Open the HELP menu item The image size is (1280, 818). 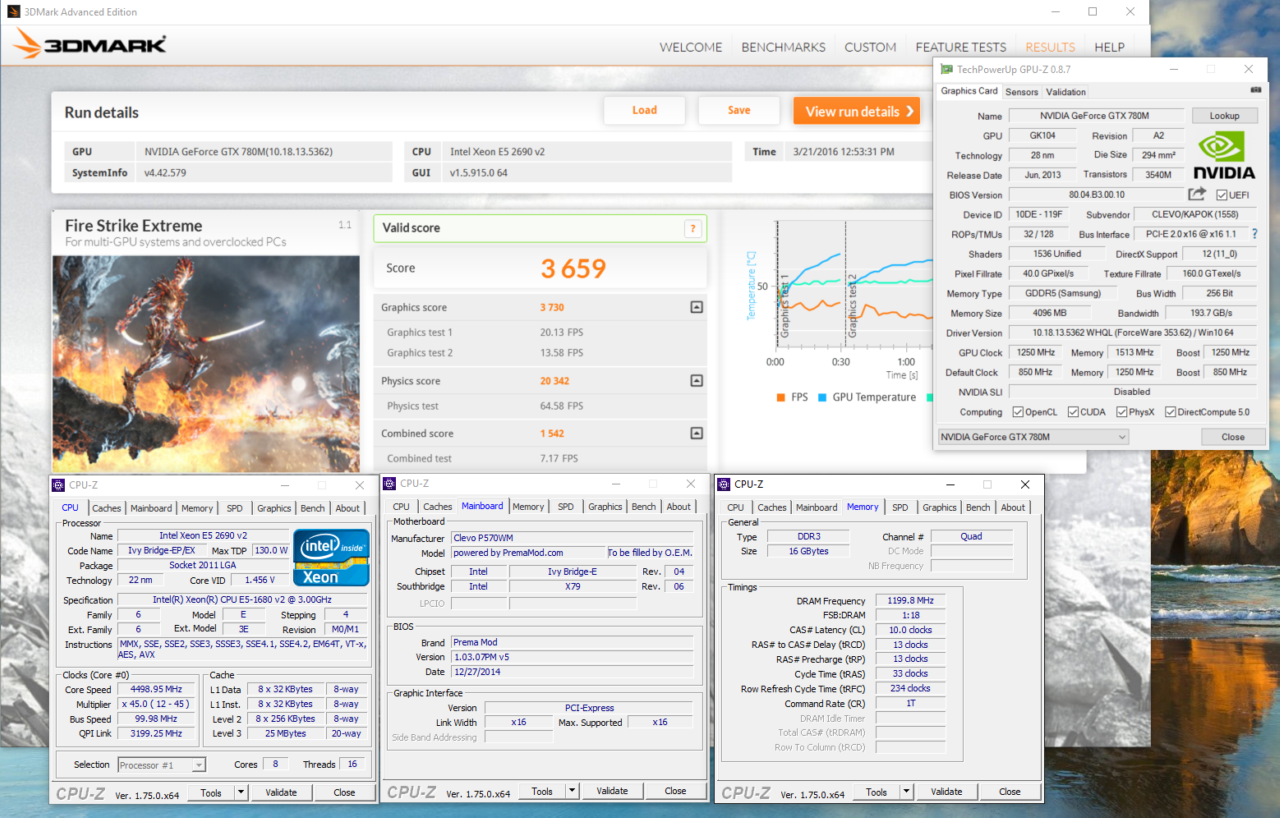point(1109,47)
